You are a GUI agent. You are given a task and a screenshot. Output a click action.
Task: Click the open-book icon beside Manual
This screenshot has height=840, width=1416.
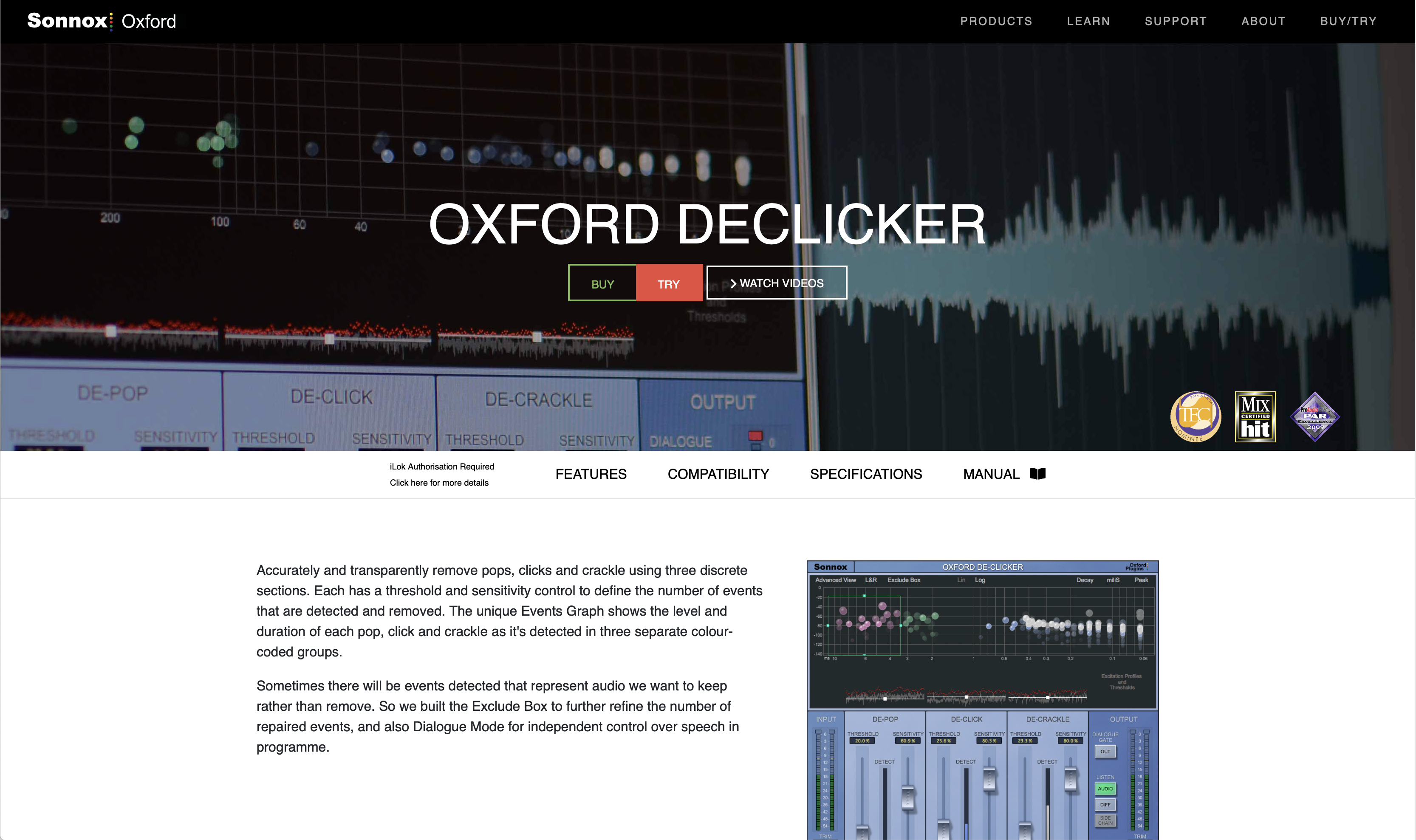coord(1037,474)
